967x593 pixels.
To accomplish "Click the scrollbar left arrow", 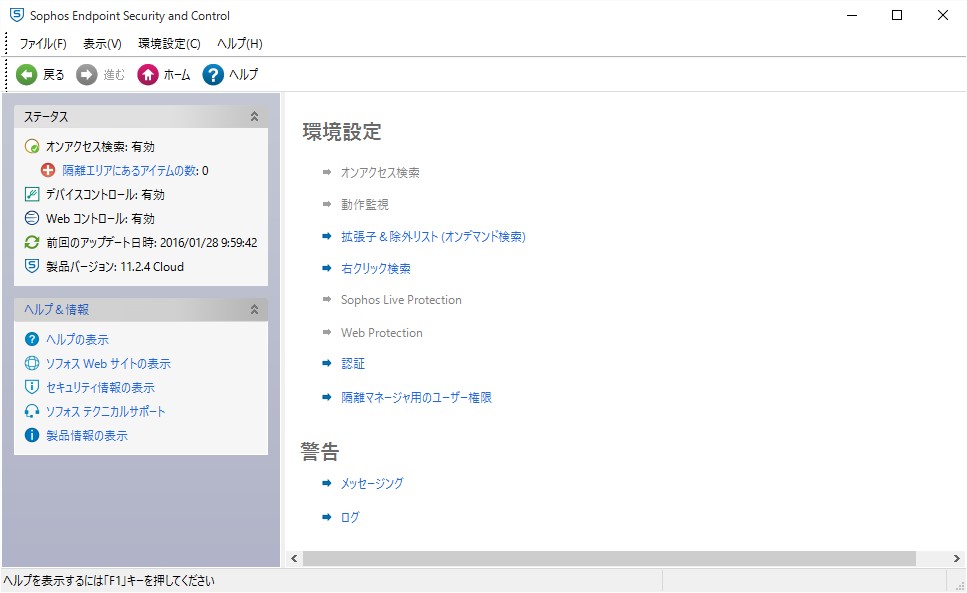I will [x=294, y=558].
